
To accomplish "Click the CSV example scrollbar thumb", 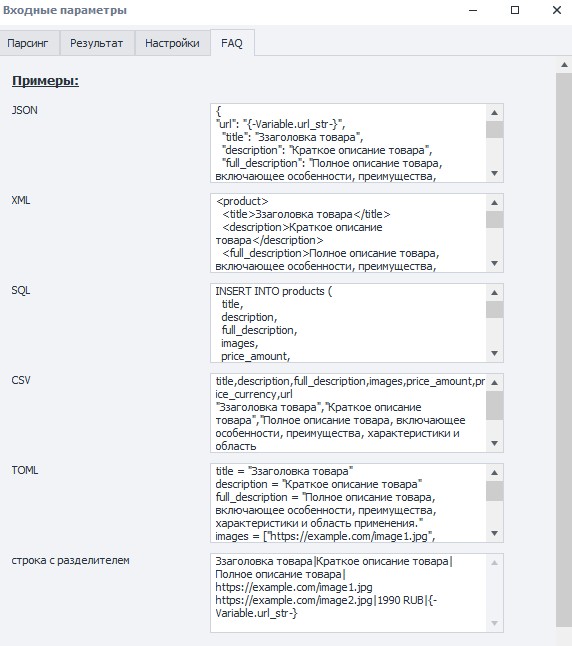I will 495,405.
